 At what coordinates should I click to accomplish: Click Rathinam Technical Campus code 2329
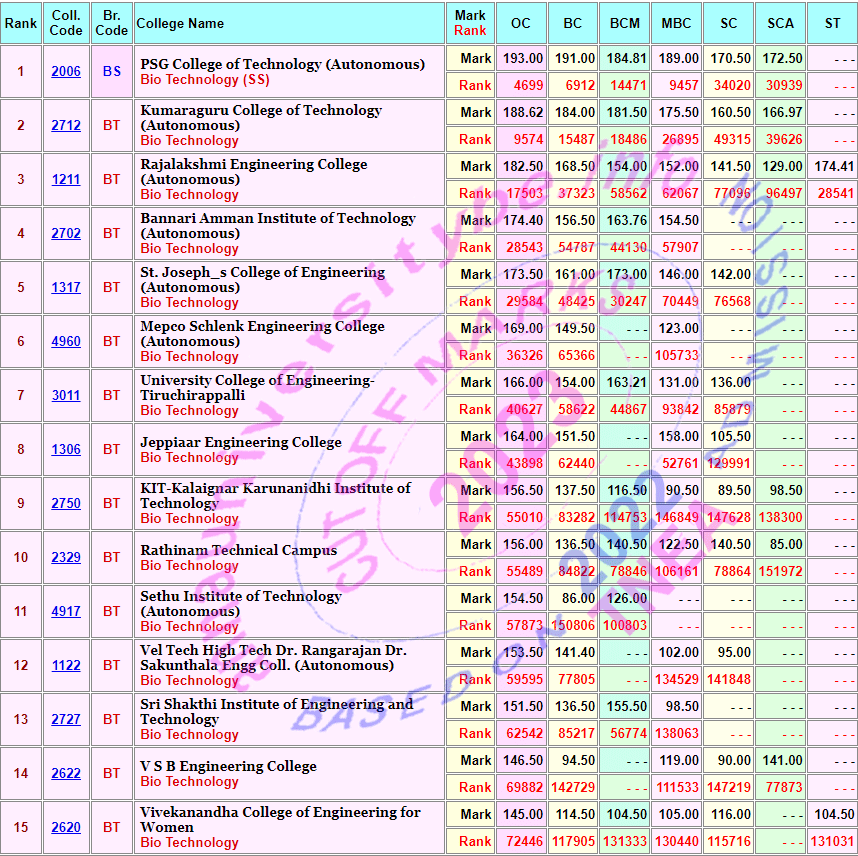tap(66, 558)
